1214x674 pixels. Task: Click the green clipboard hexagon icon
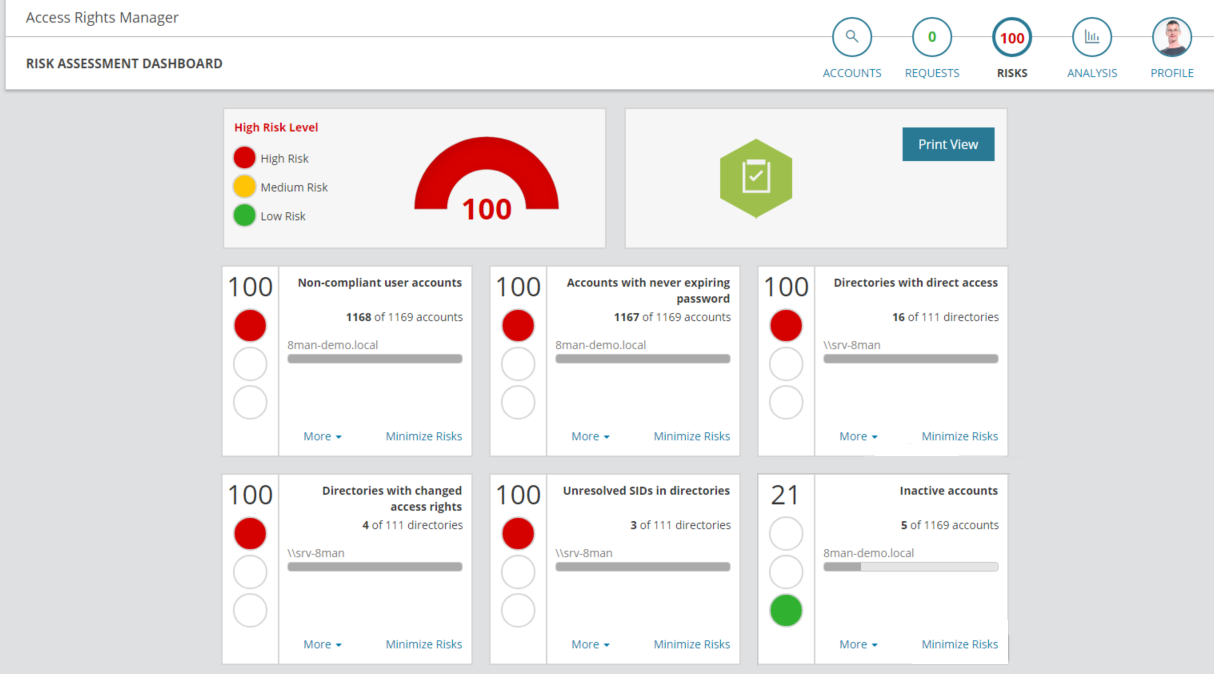click(756, 178)
